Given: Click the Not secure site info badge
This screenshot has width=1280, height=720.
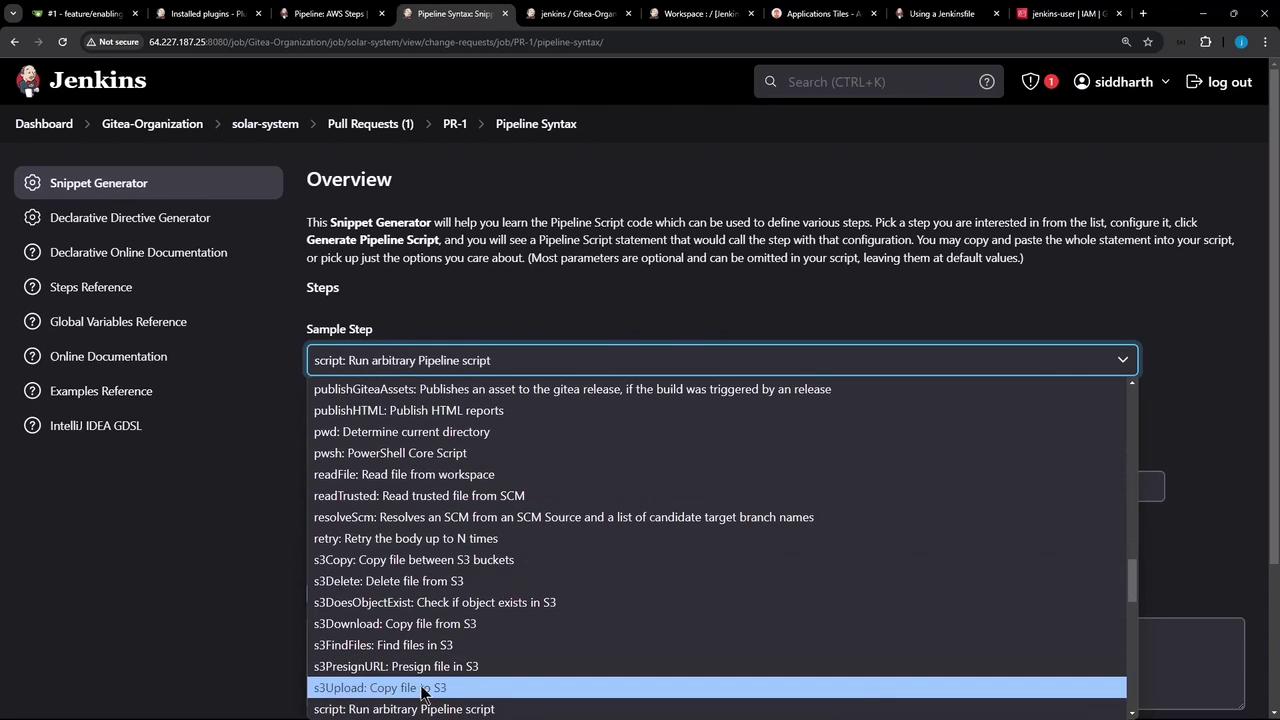Looking at the screenshot, I should coord(112,42).
